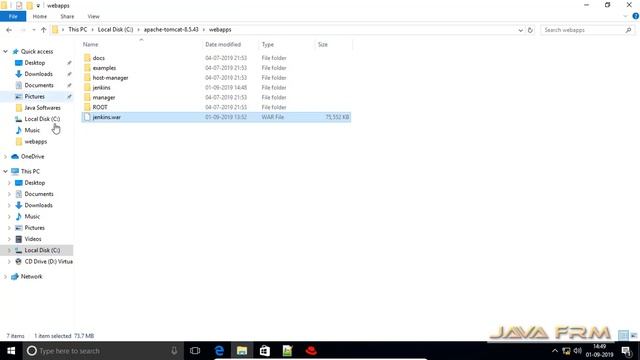This screenshot has width=640, height=360.
Task: Expand Videos under This PC
Action: (9, 239)
